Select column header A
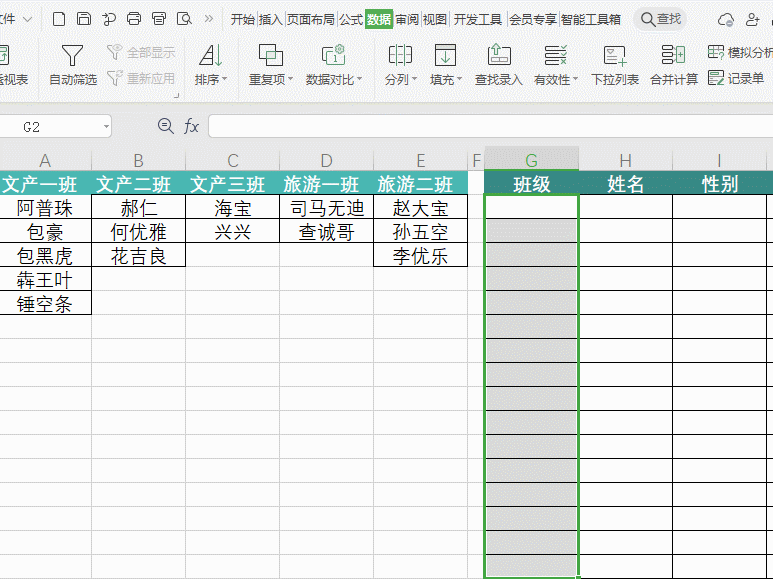Viewport: 773px width, 579px height. 45,160
